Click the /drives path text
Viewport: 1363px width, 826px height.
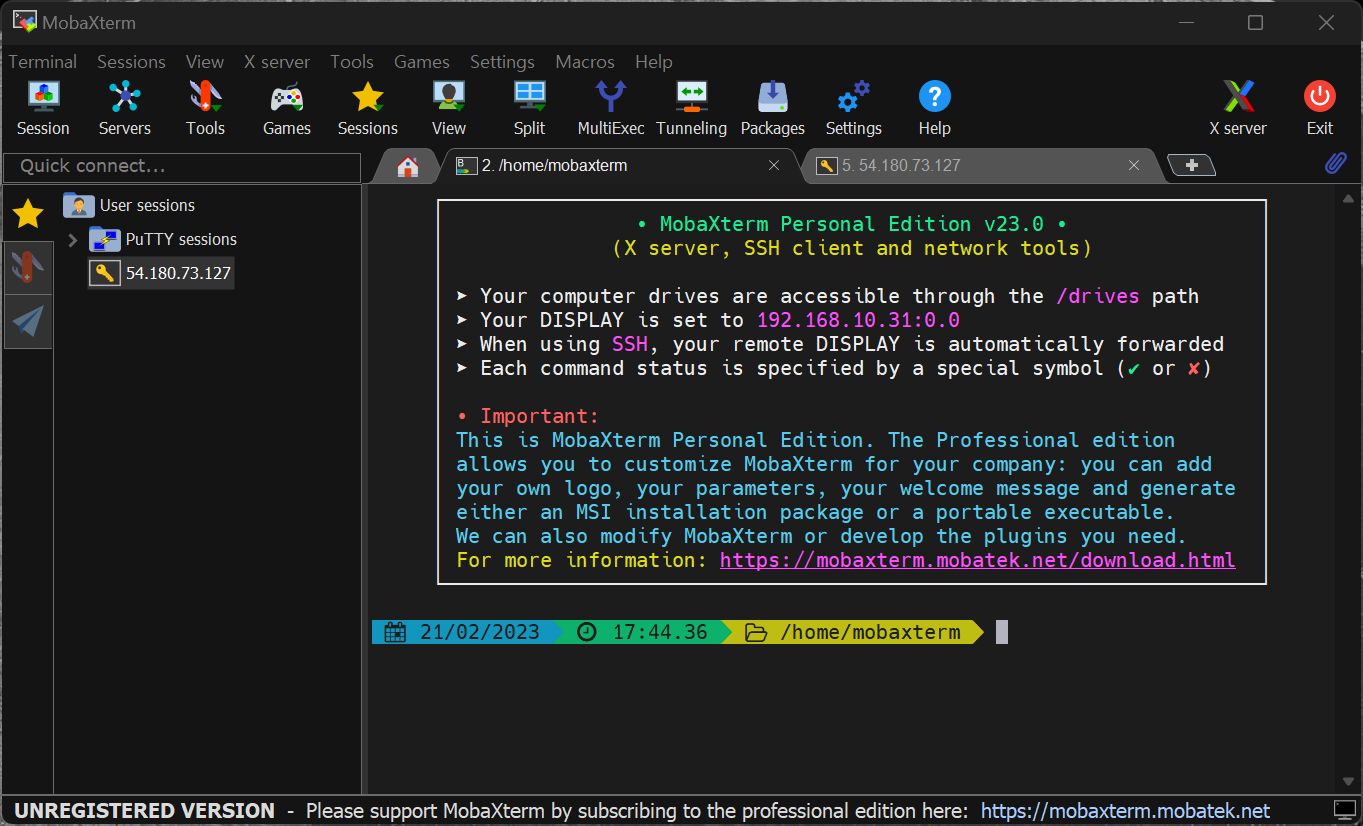coord(1098,296)
